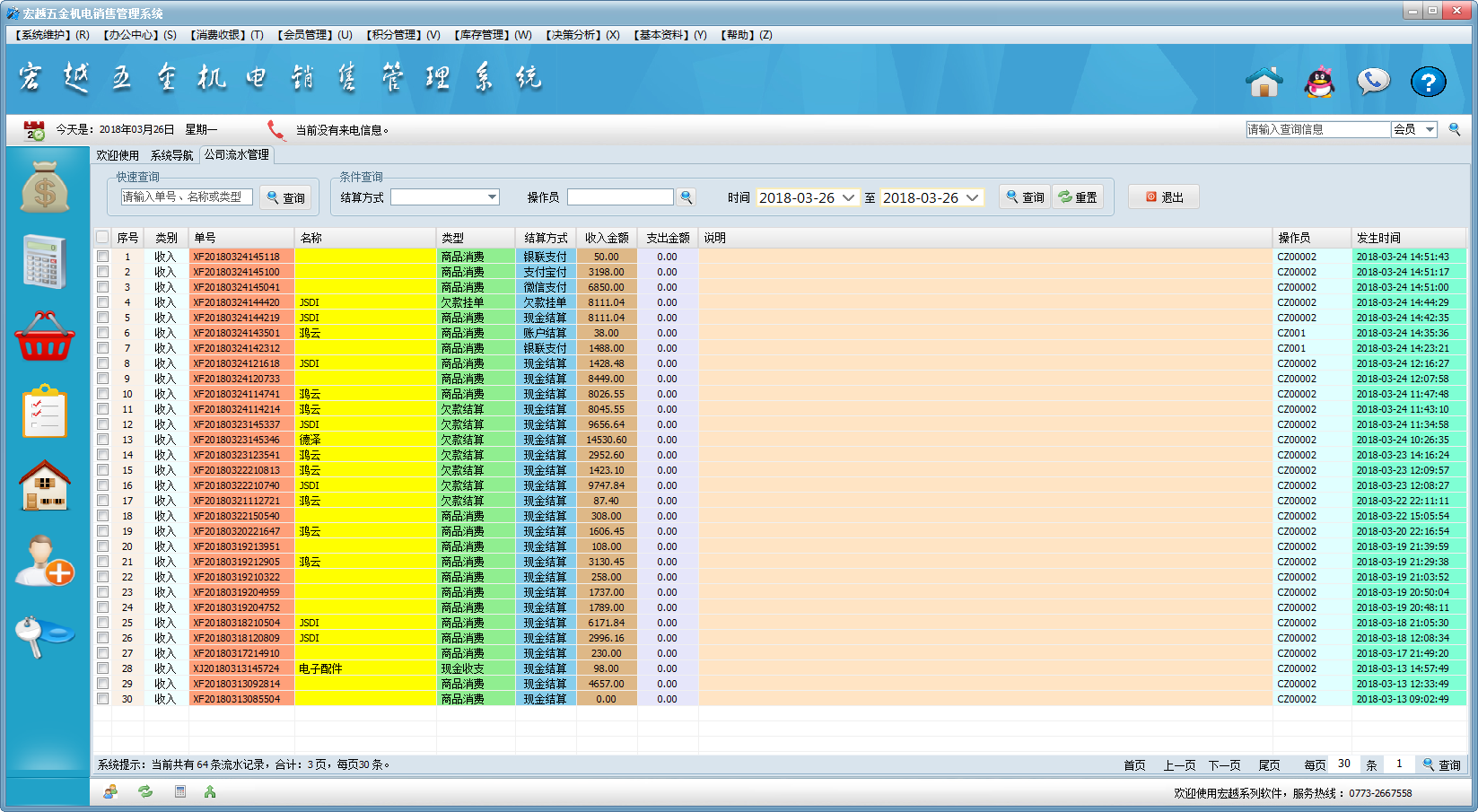The height and width of the screenshot is (812, 1478).
Task: Check the checkbox for row 30
Action: [x=102, y=699]
